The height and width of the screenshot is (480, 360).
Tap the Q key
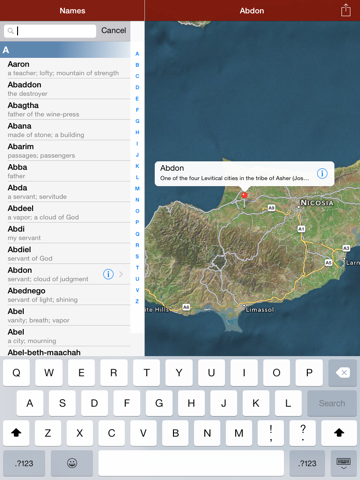(x=16, y=373)
